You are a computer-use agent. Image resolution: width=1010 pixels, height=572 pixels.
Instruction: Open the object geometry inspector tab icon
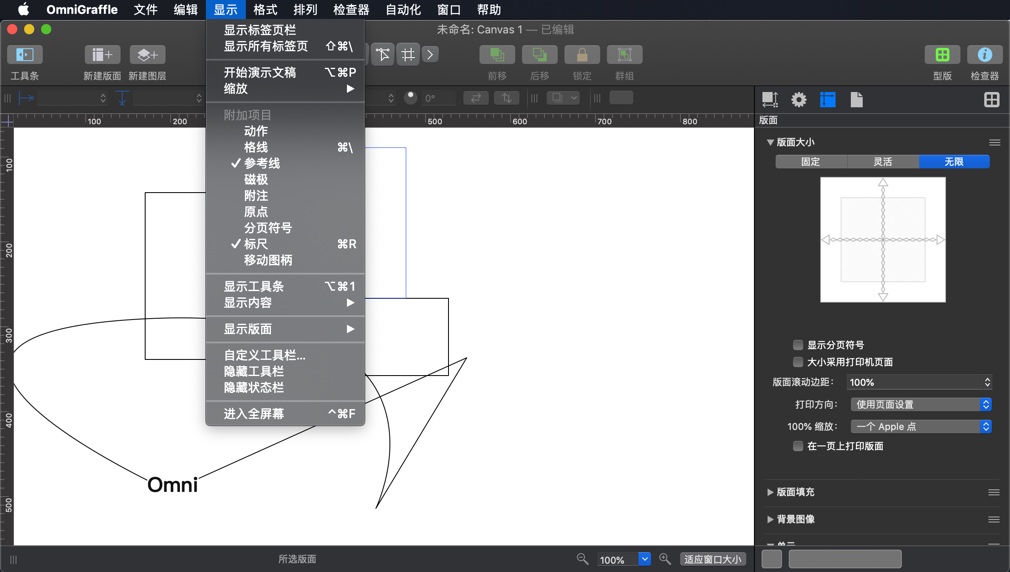tap(770, 99)
